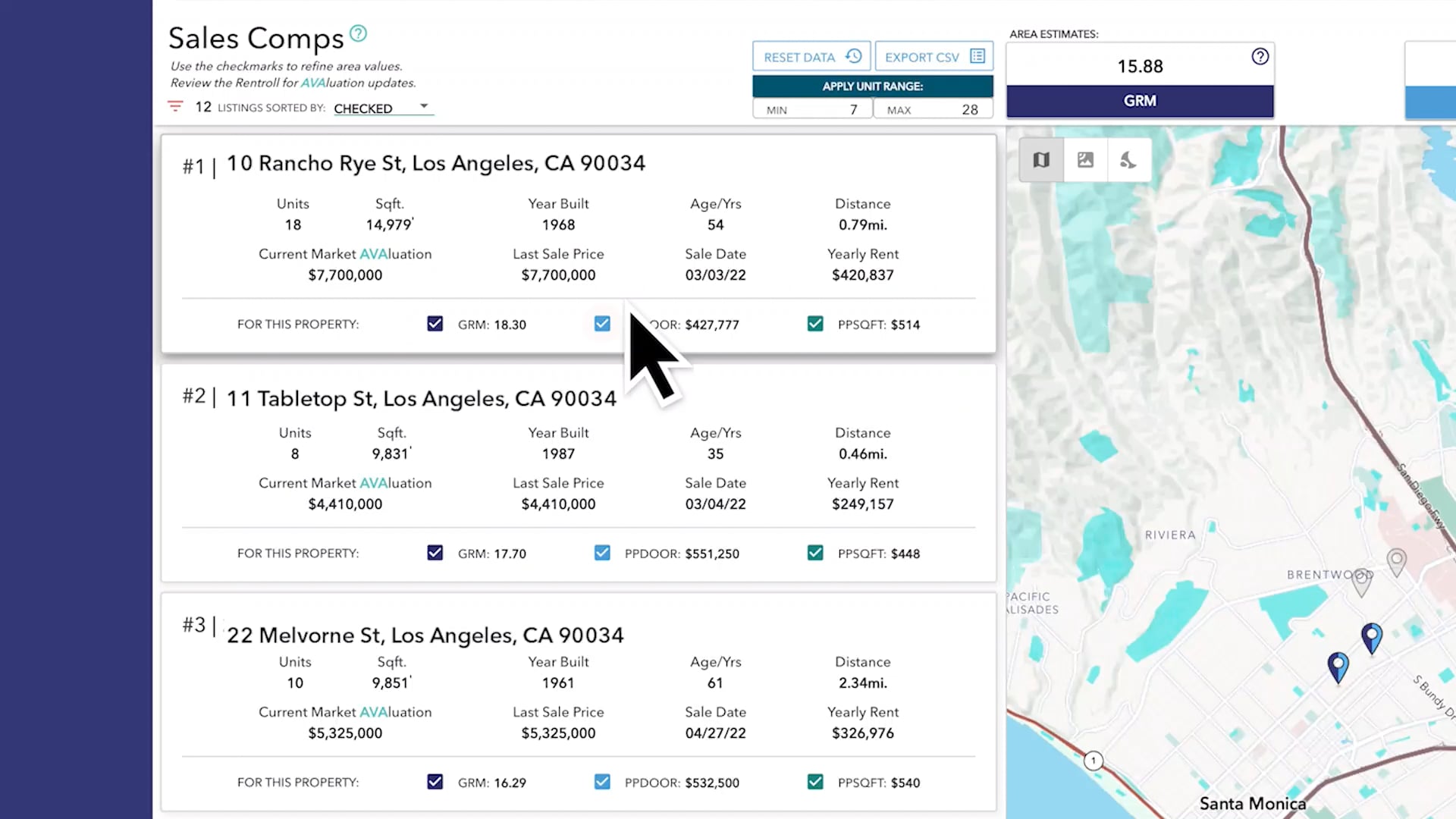Switch to satellite imagery view
The height and width of the screenshot is (819, 1456).
(1085, 159)
